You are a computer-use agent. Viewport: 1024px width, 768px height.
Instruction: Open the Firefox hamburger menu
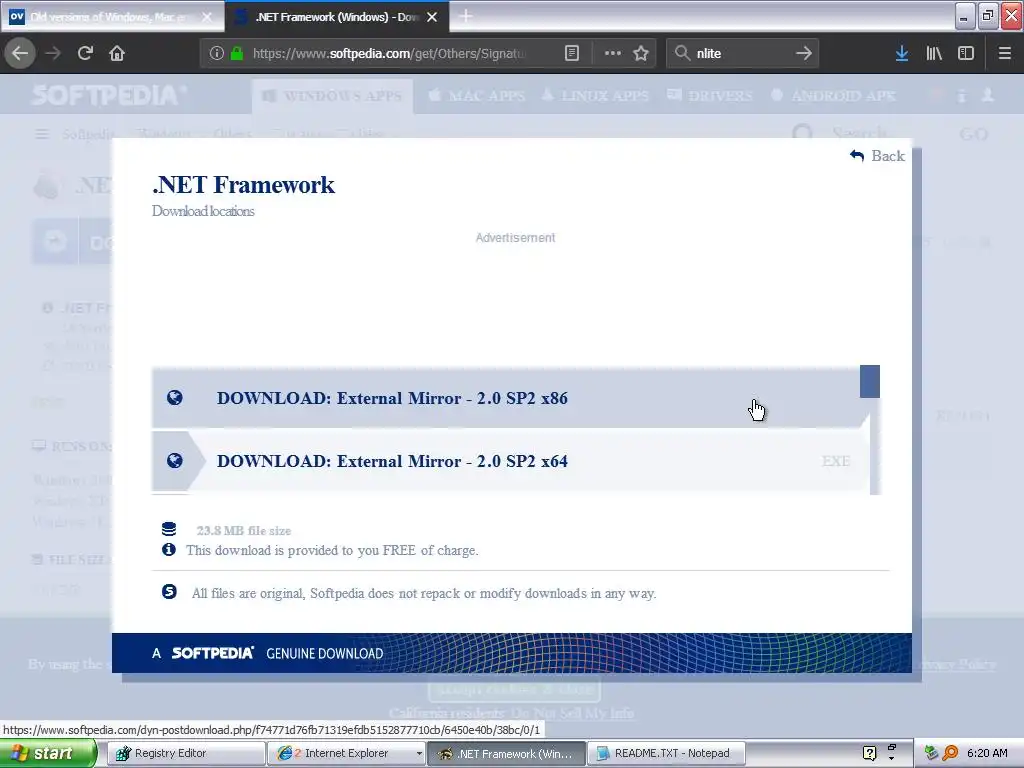(x=1004, y=54)
